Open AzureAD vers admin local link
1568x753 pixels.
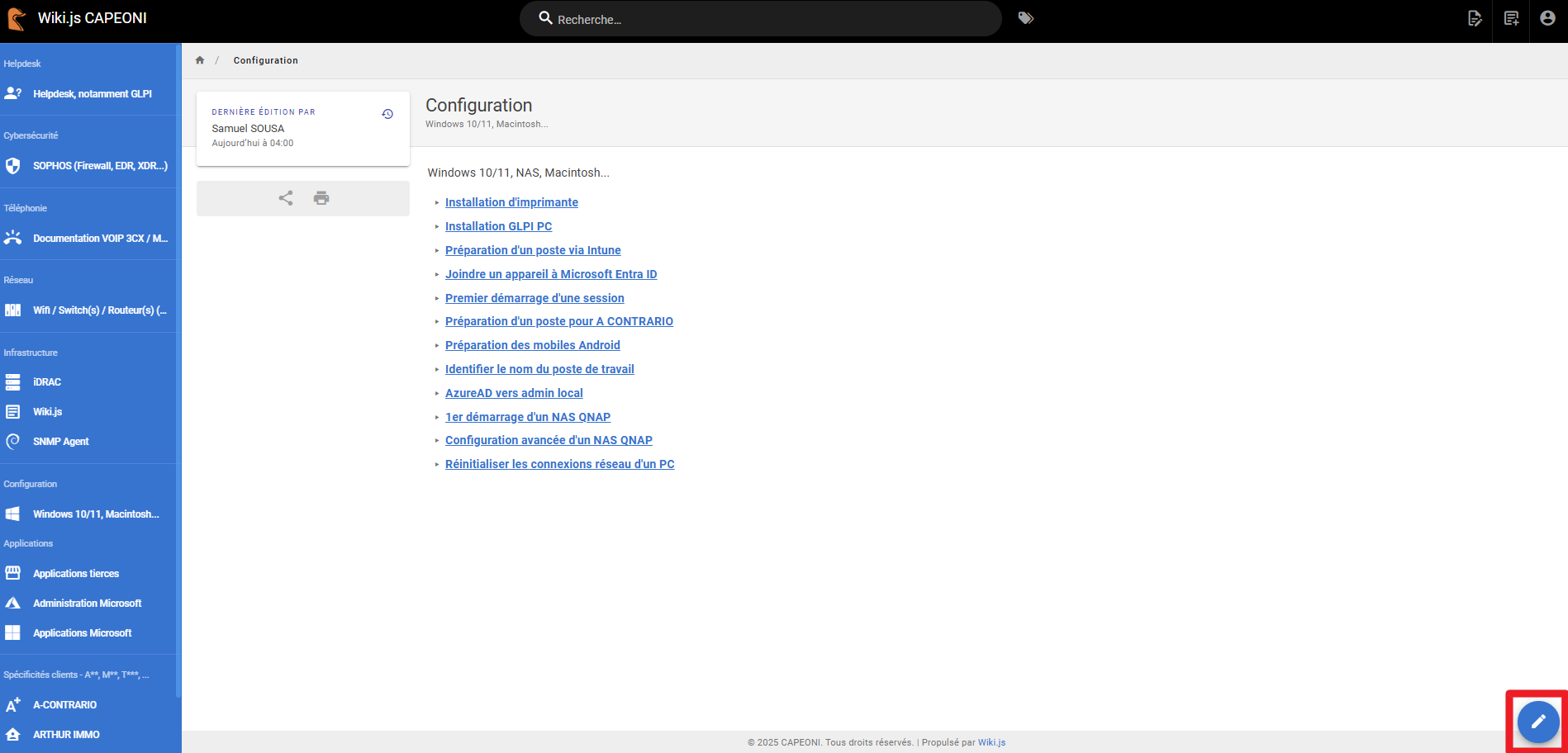click(514, 393)
